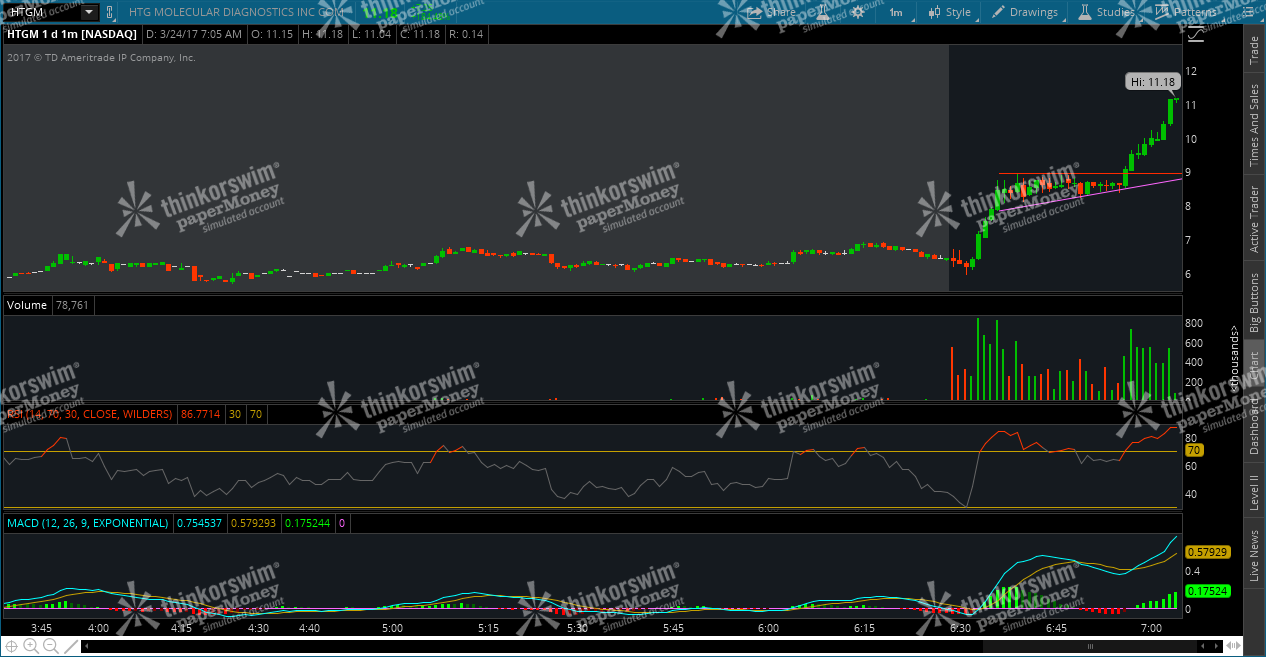Open the Patterns menu

(x=1186, y=12)
